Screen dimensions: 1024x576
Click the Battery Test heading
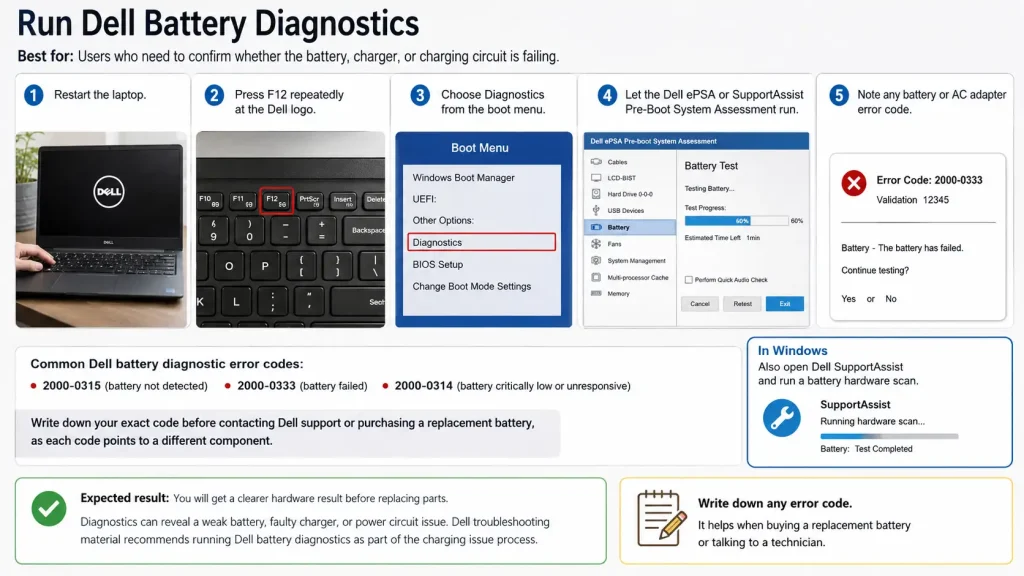click(711, 166)
